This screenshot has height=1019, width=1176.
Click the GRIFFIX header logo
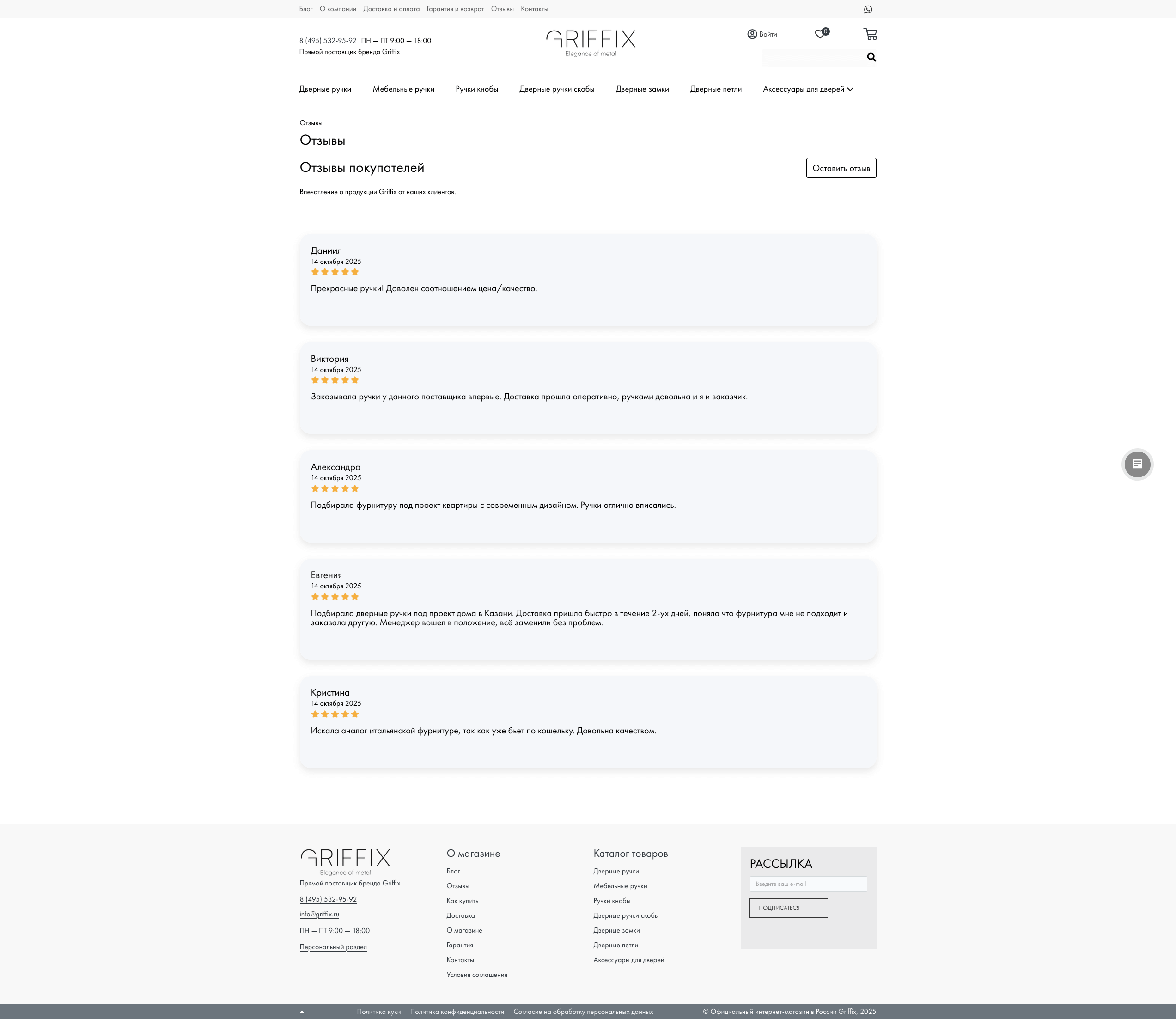(x=591, y=43)
